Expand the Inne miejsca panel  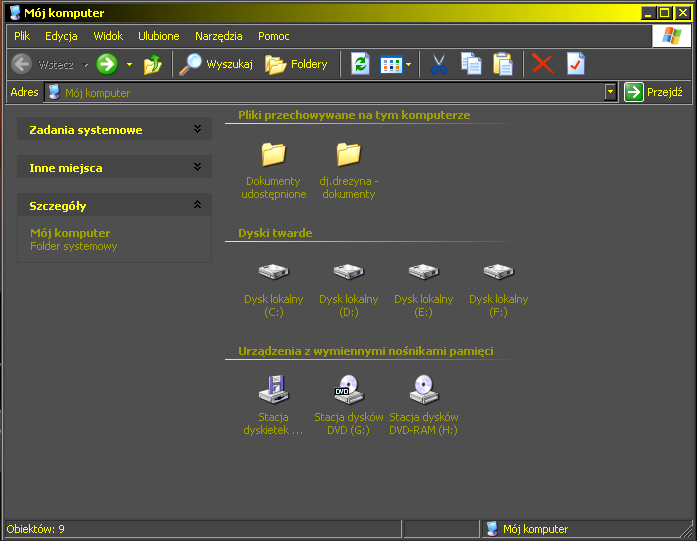click(x=197, y=167)
